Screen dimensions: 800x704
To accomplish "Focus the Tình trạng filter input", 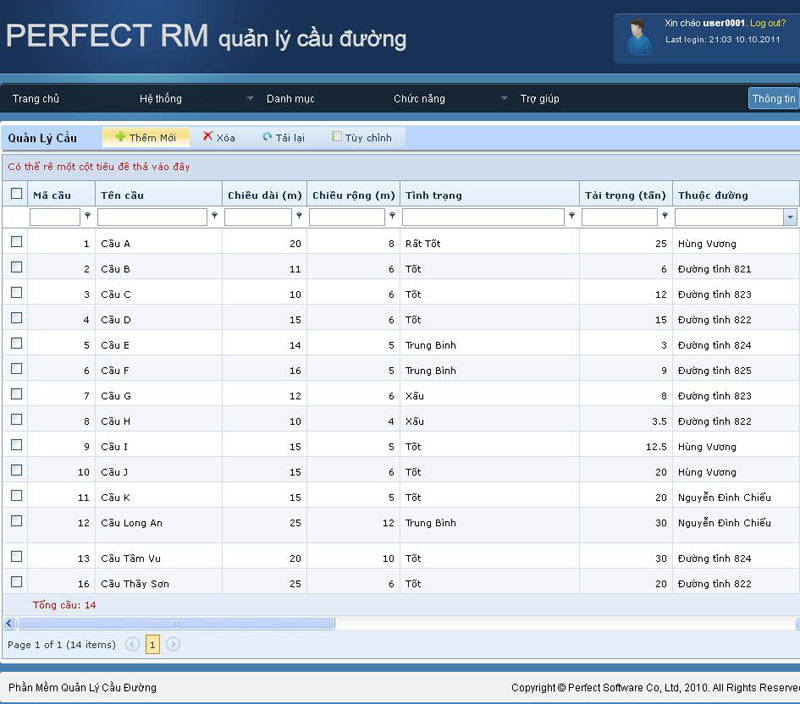I will click(x=483, y=217).
